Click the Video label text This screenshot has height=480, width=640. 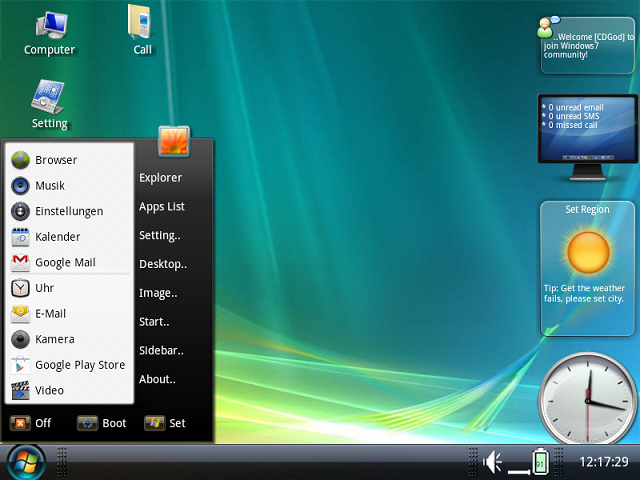(x=49, y=391)
